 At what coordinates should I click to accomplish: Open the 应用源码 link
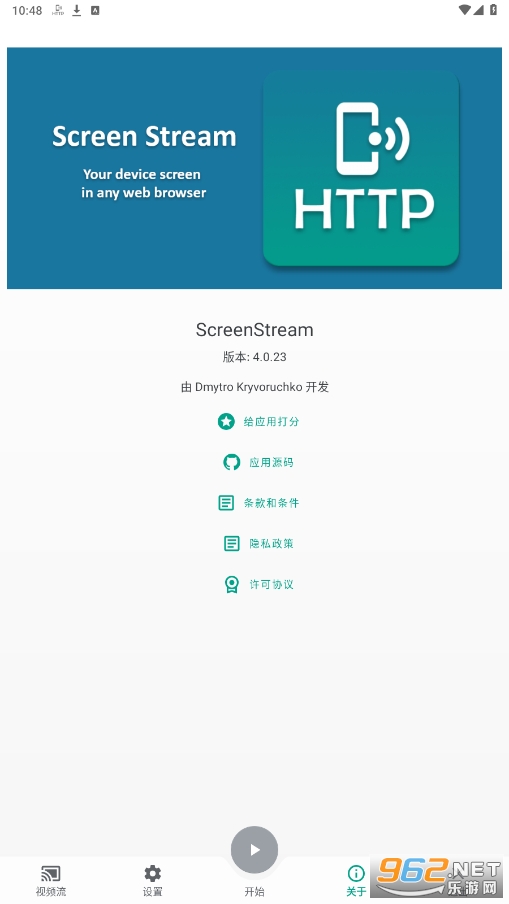click(271, 462)
